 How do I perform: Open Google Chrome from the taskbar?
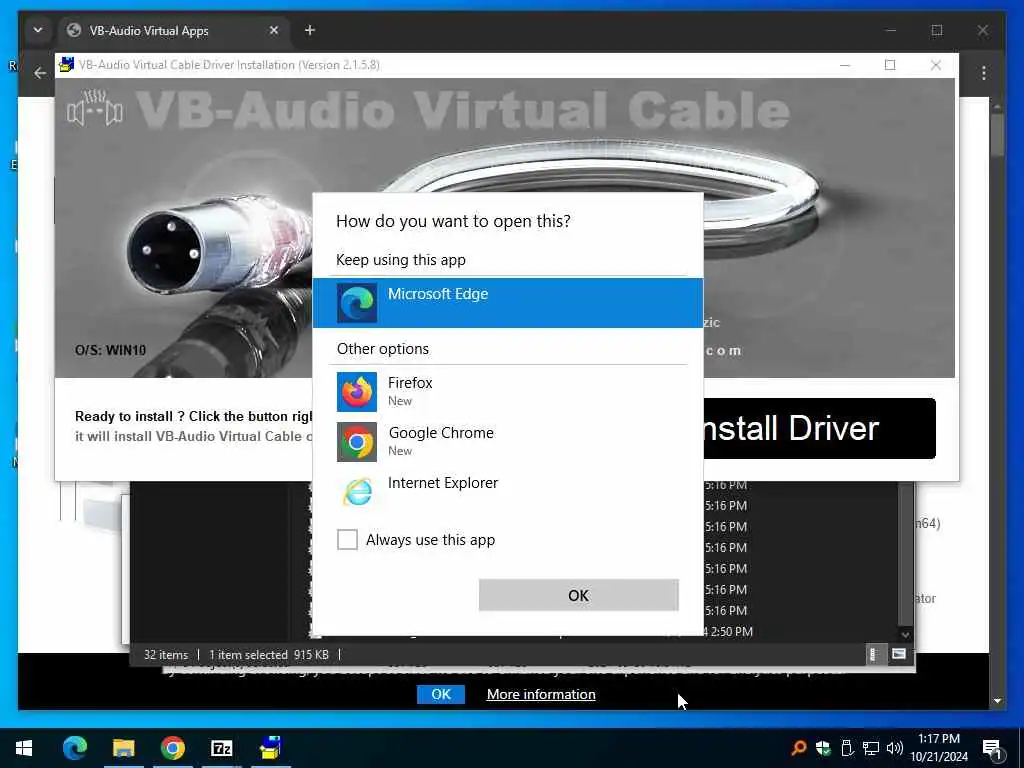coord(172,748)
